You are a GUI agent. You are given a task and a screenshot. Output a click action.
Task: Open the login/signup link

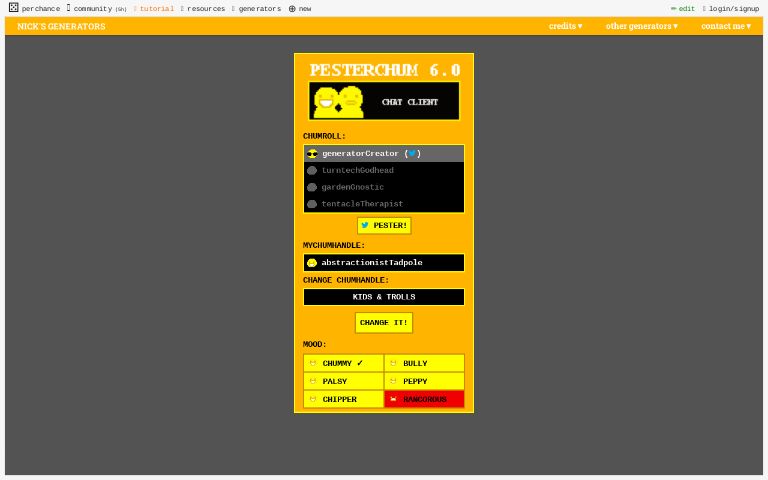pos(730,8)
